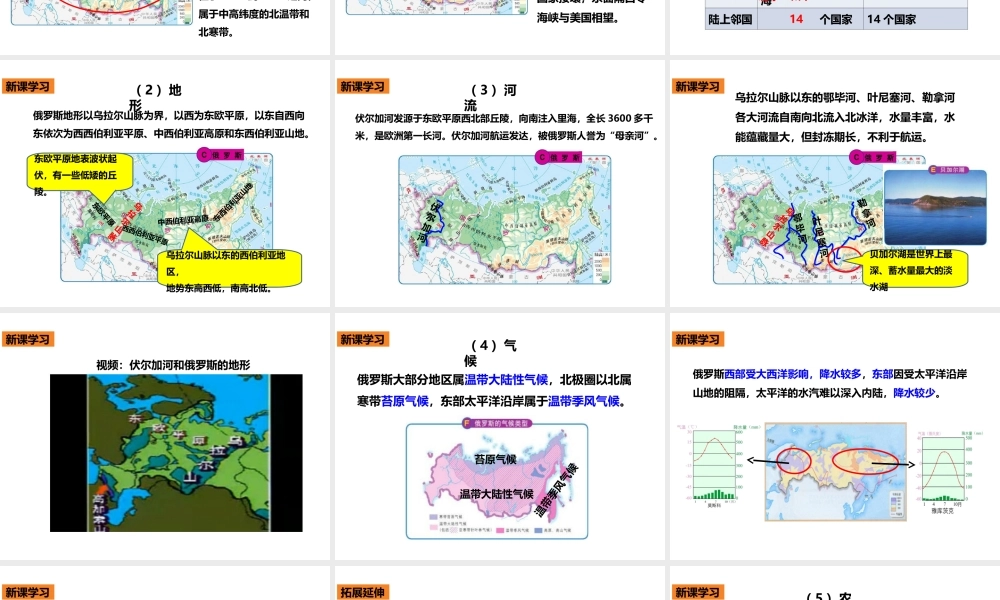
Task: Click the 鄂毕河 label on the map
Action: click(800, 228)
